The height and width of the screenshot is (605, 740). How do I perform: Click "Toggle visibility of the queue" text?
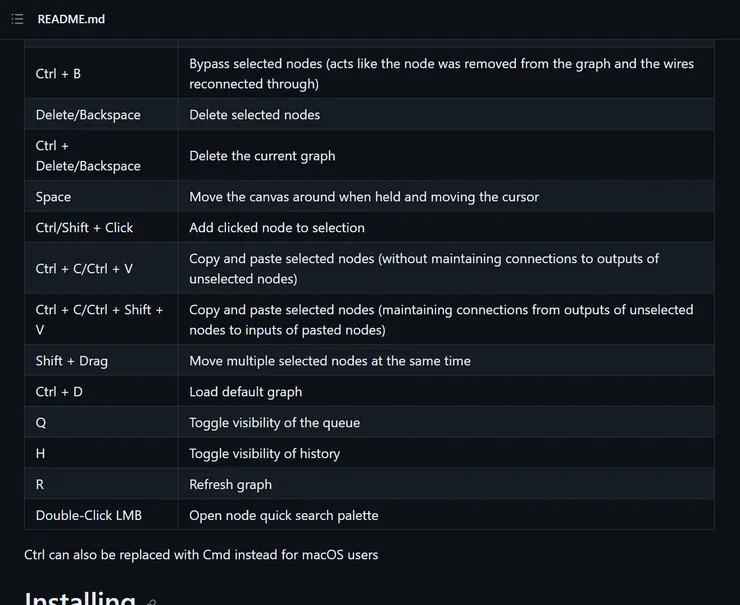274,423
